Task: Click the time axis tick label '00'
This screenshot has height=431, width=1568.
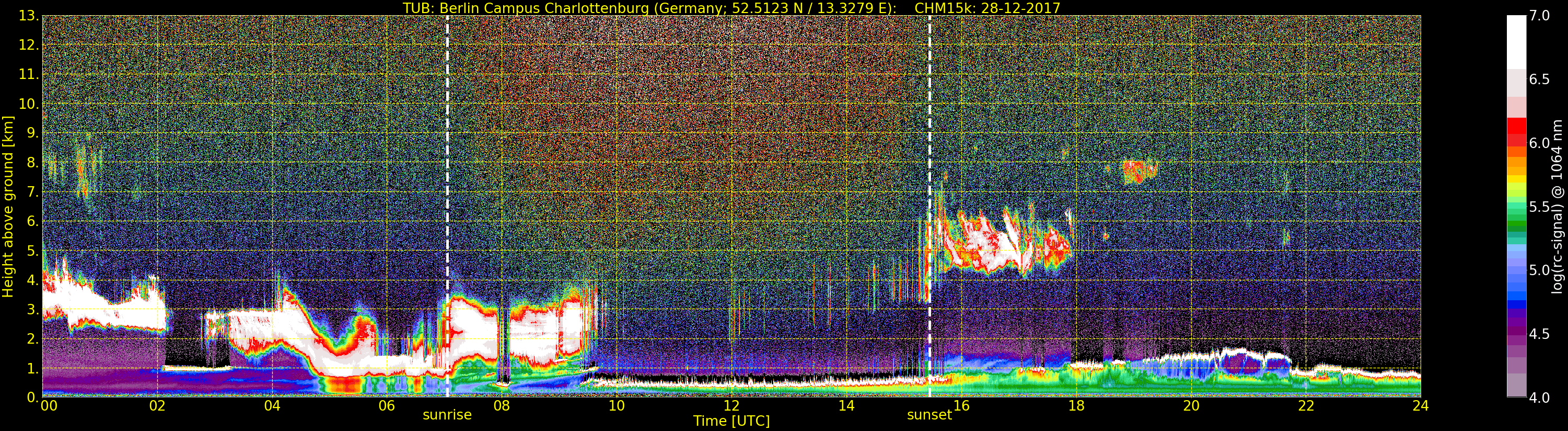Action: pos(49,406)
